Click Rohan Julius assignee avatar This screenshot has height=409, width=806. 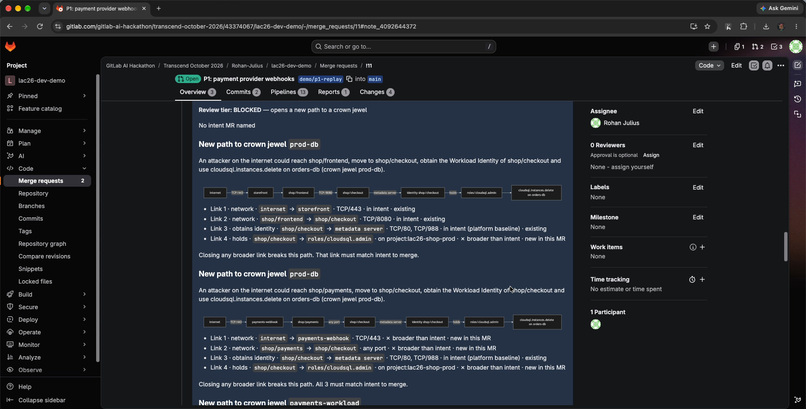[595, 123]
